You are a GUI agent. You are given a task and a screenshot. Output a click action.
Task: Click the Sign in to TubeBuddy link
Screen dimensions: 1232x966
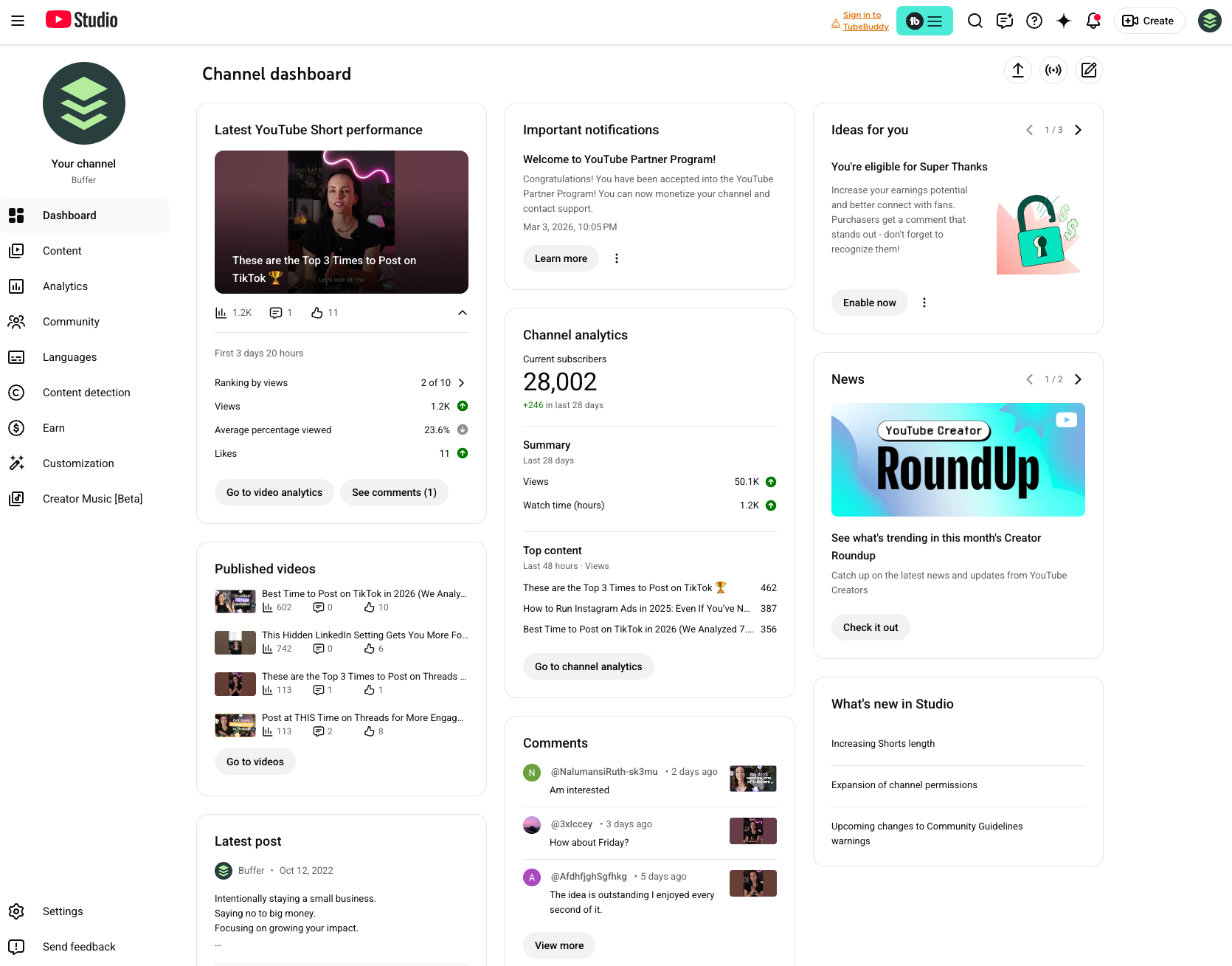pyautogui.click(x=862, y=20)
